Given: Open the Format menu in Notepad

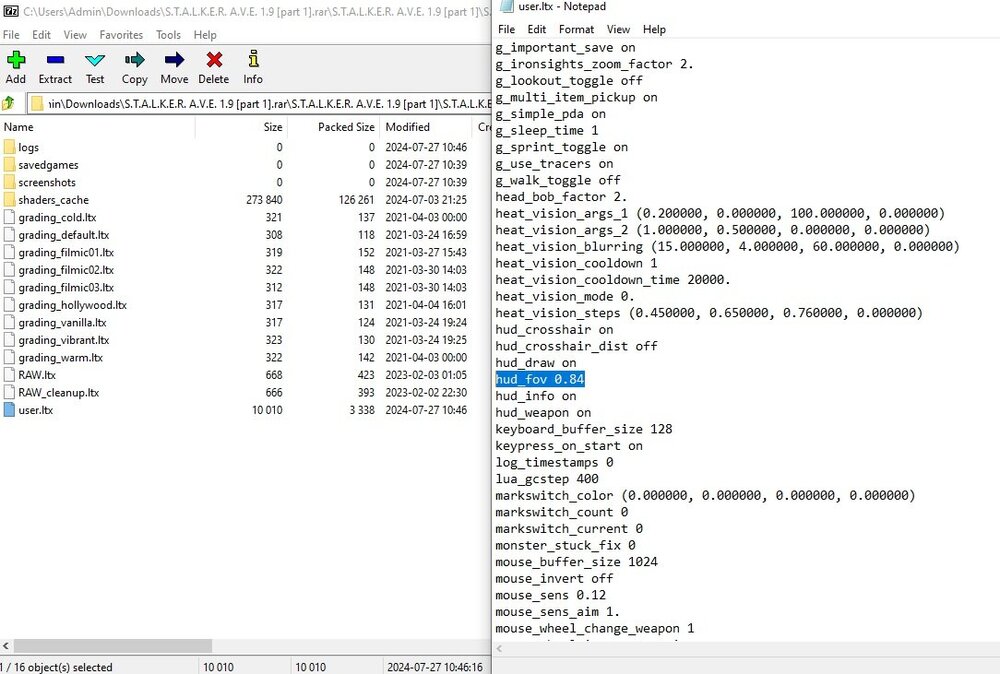Looking at the screenshot, I should [576, 30].
